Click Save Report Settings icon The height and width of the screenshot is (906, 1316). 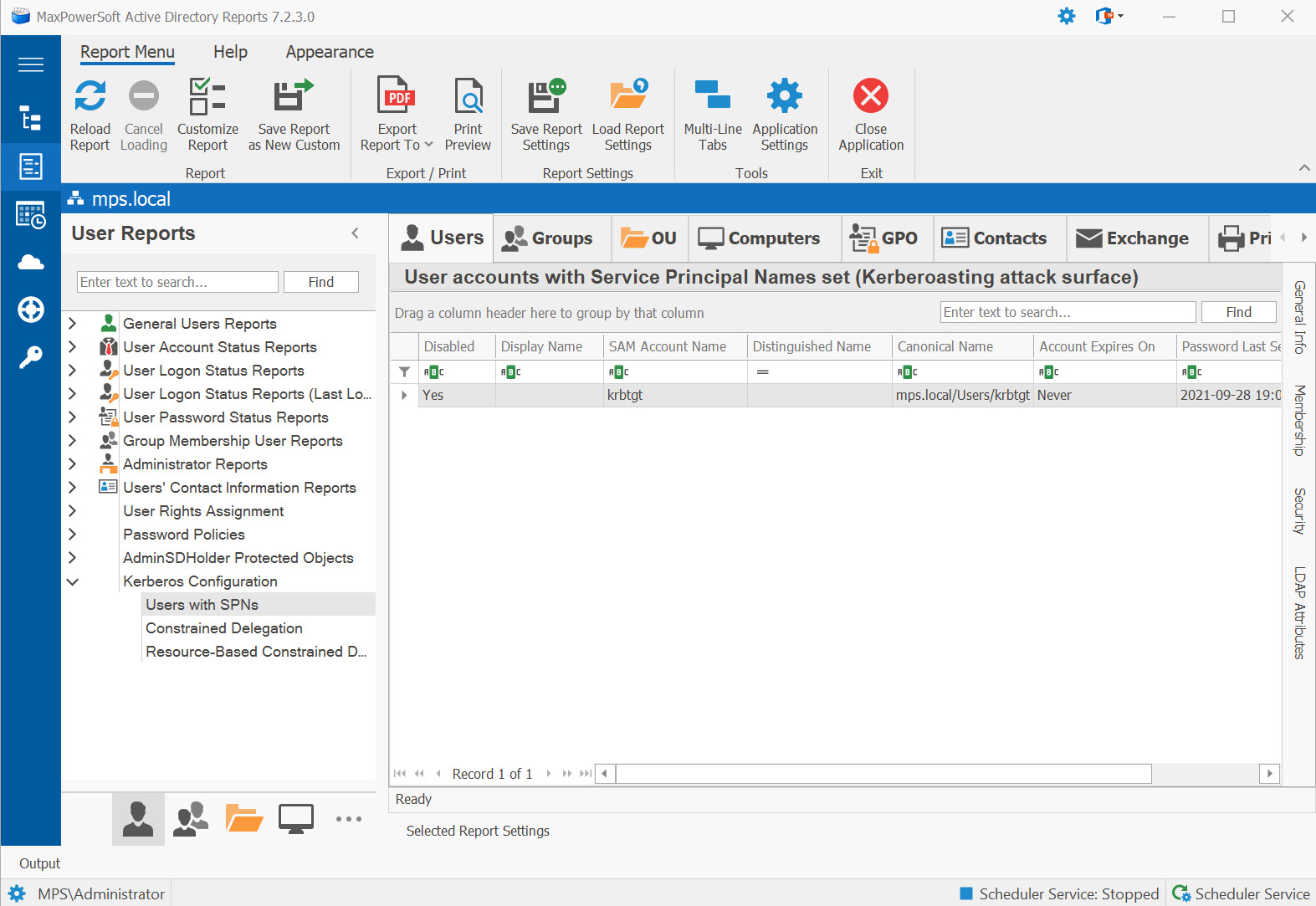pyautogui.click(x=546, y=96)
